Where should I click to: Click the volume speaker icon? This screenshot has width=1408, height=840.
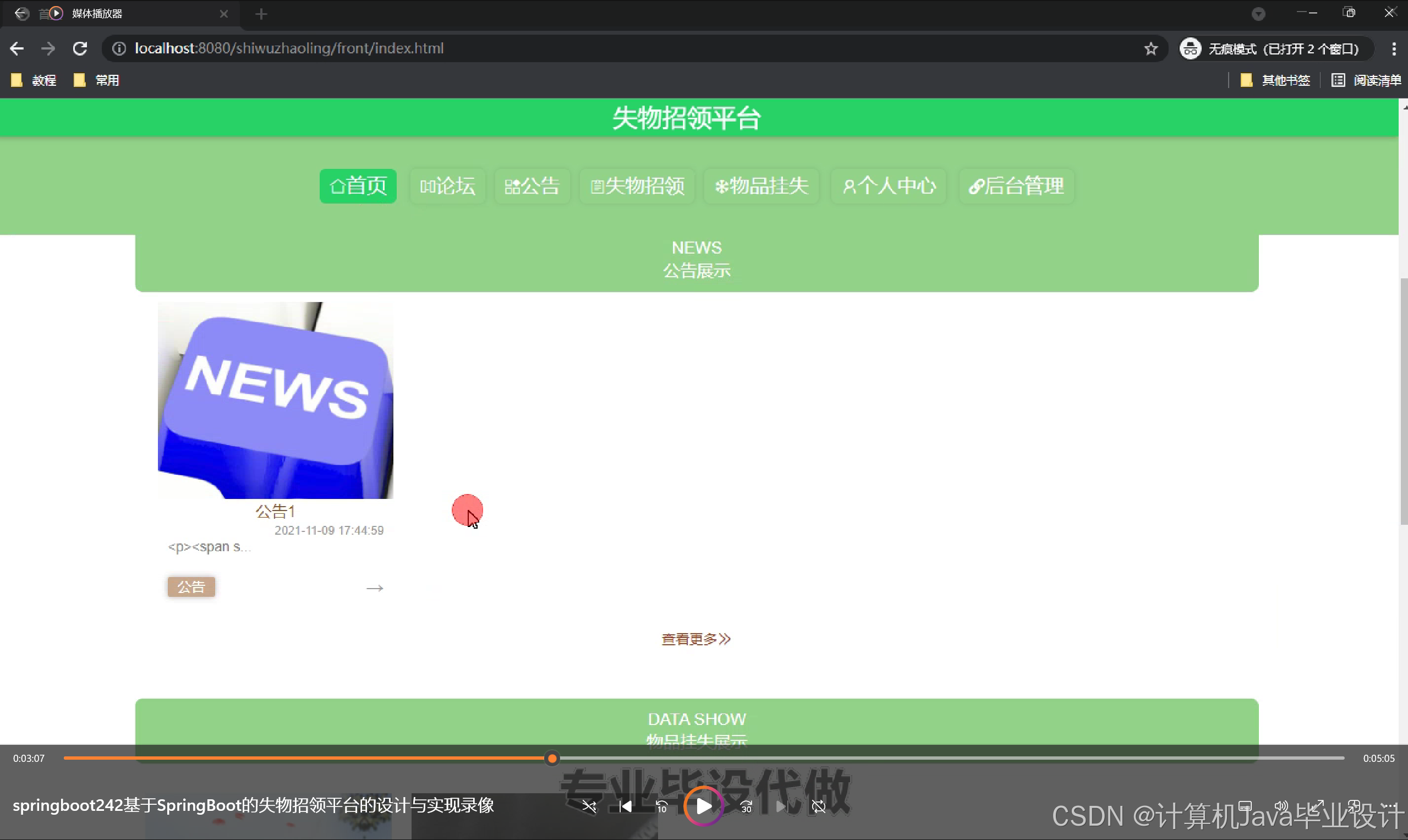1280,805
